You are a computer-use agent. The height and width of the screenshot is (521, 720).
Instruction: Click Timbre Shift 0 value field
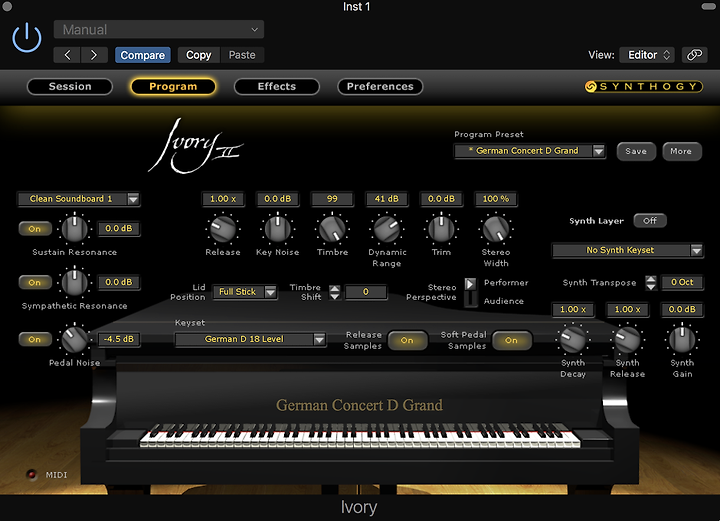(x=366, y=292)
